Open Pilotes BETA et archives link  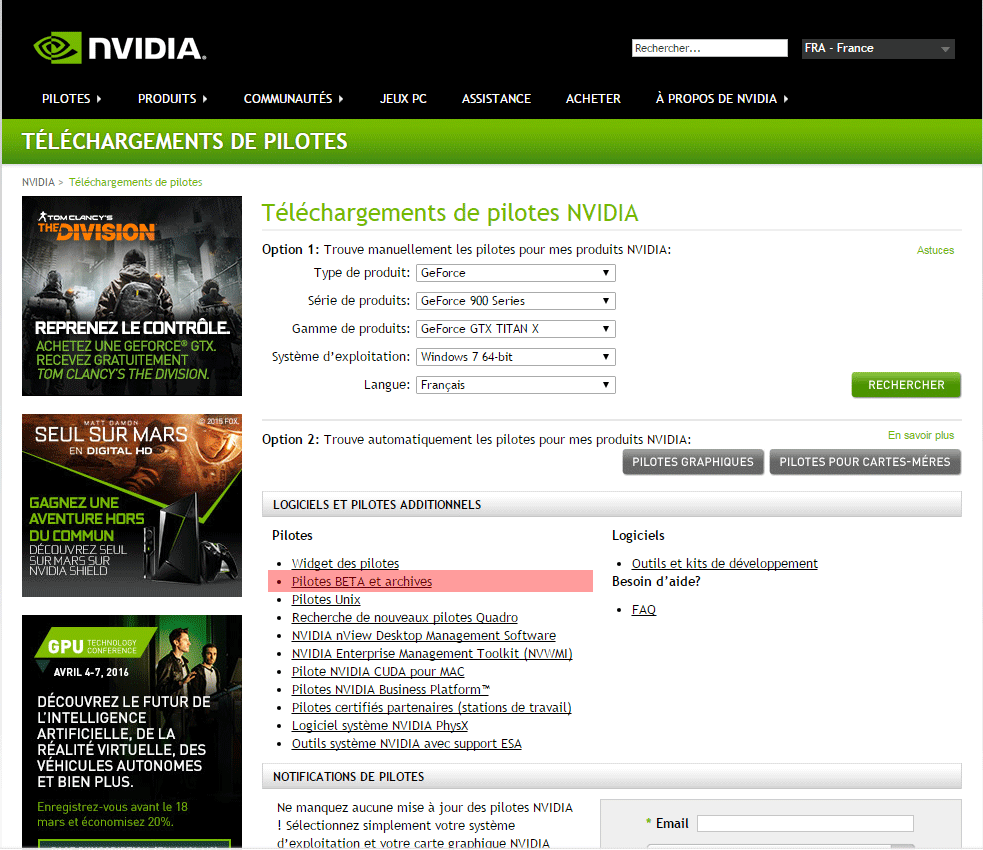pos(362,582)
